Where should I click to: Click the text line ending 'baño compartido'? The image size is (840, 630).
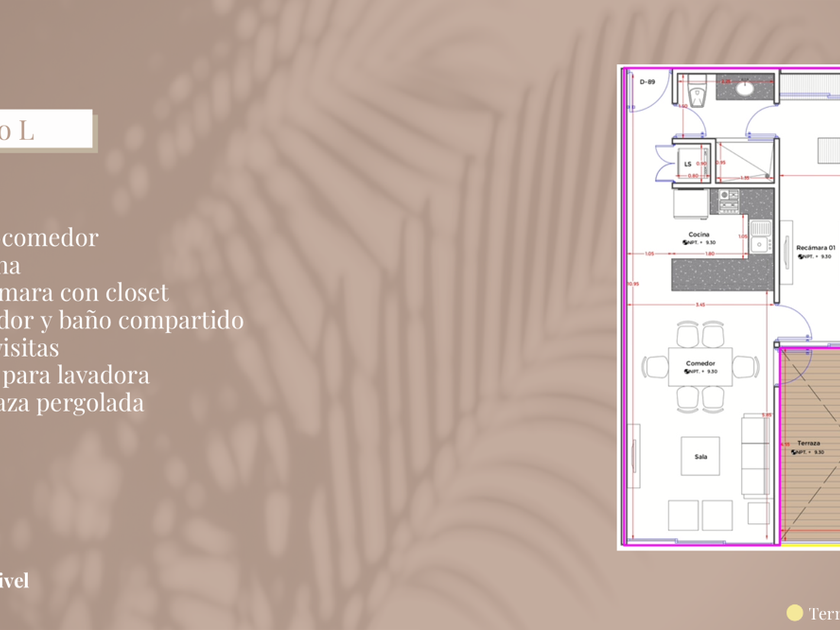pos(122,320)
